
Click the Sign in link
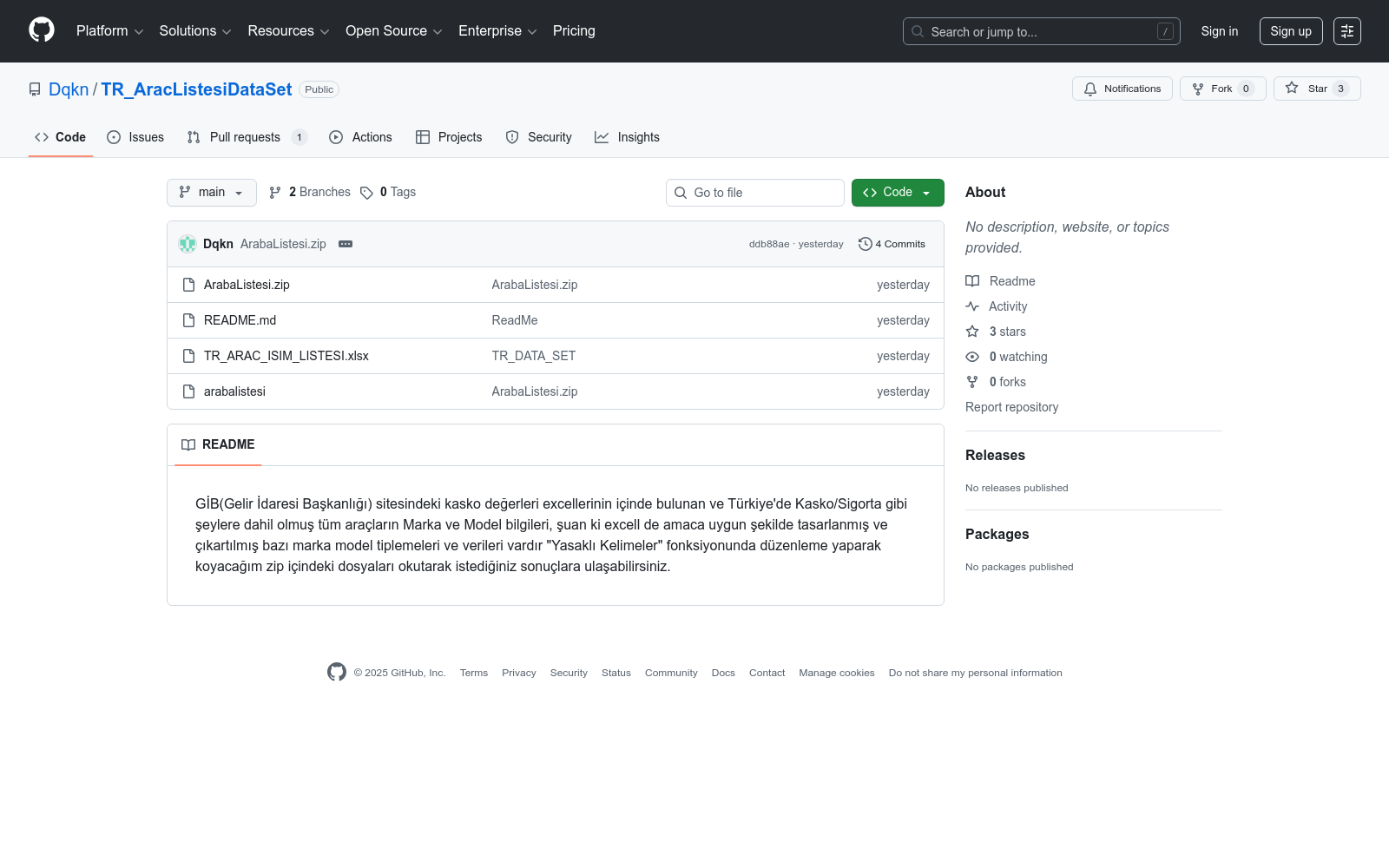coord(1220,31)
